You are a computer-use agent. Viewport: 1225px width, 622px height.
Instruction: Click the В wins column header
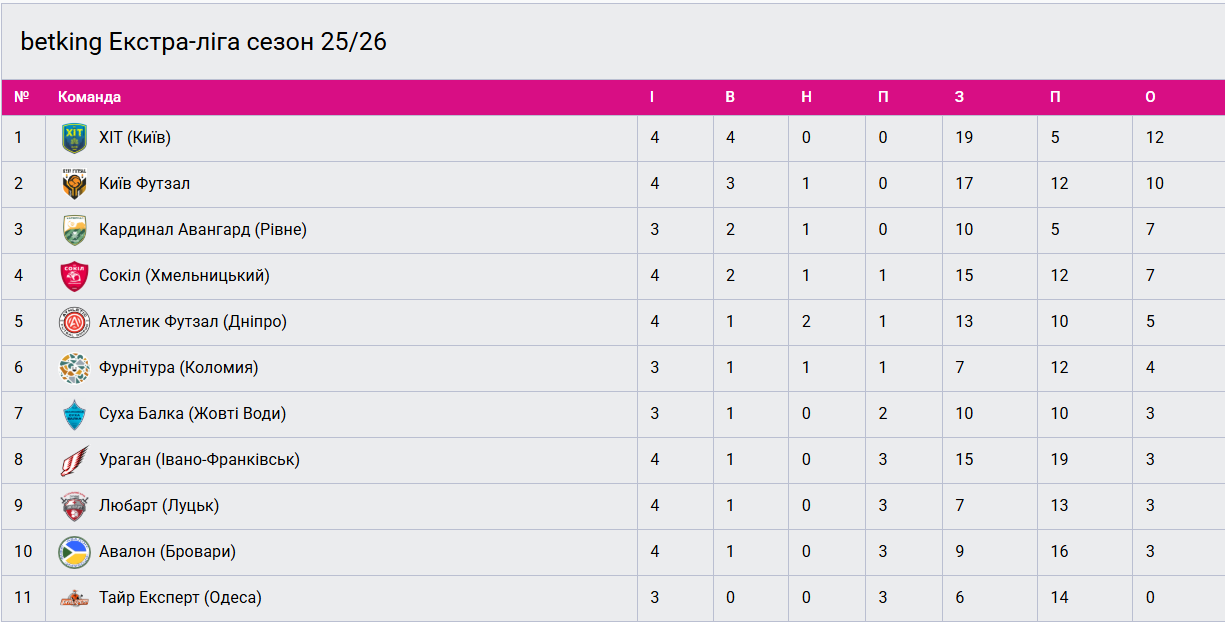click(730, 97)
